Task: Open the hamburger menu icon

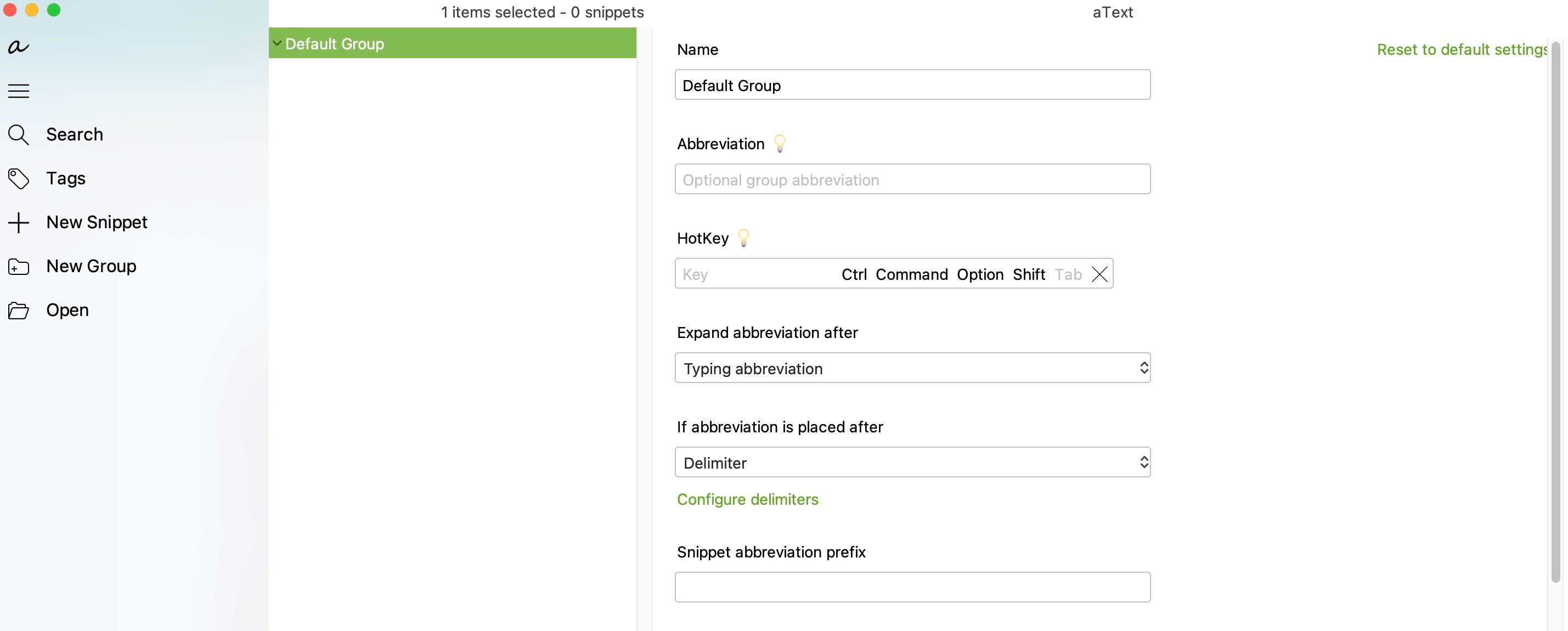Action: click(x=18, y=91)
